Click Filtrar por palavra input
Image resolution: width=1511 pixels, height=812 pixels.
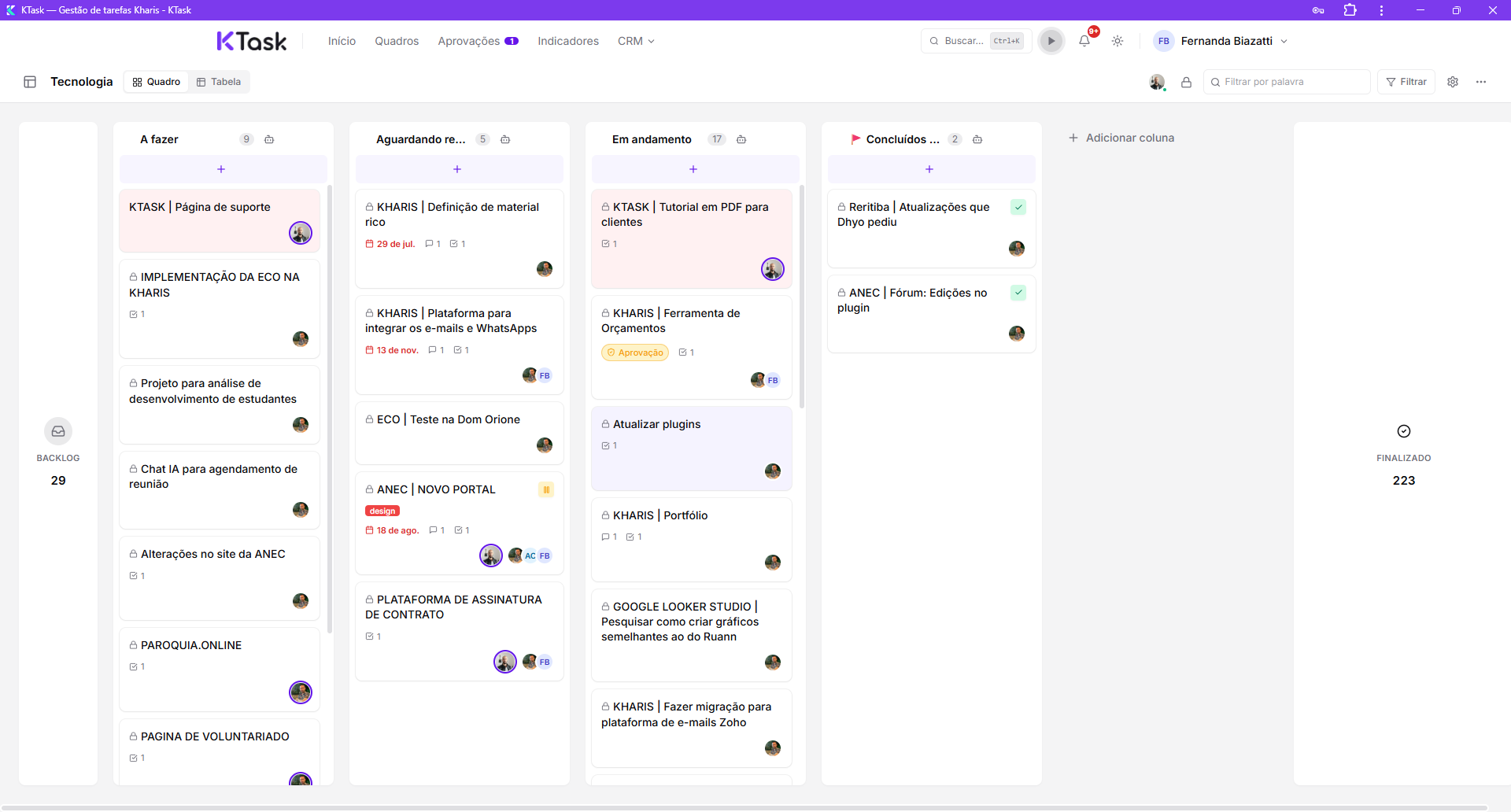coord(1287,82)
